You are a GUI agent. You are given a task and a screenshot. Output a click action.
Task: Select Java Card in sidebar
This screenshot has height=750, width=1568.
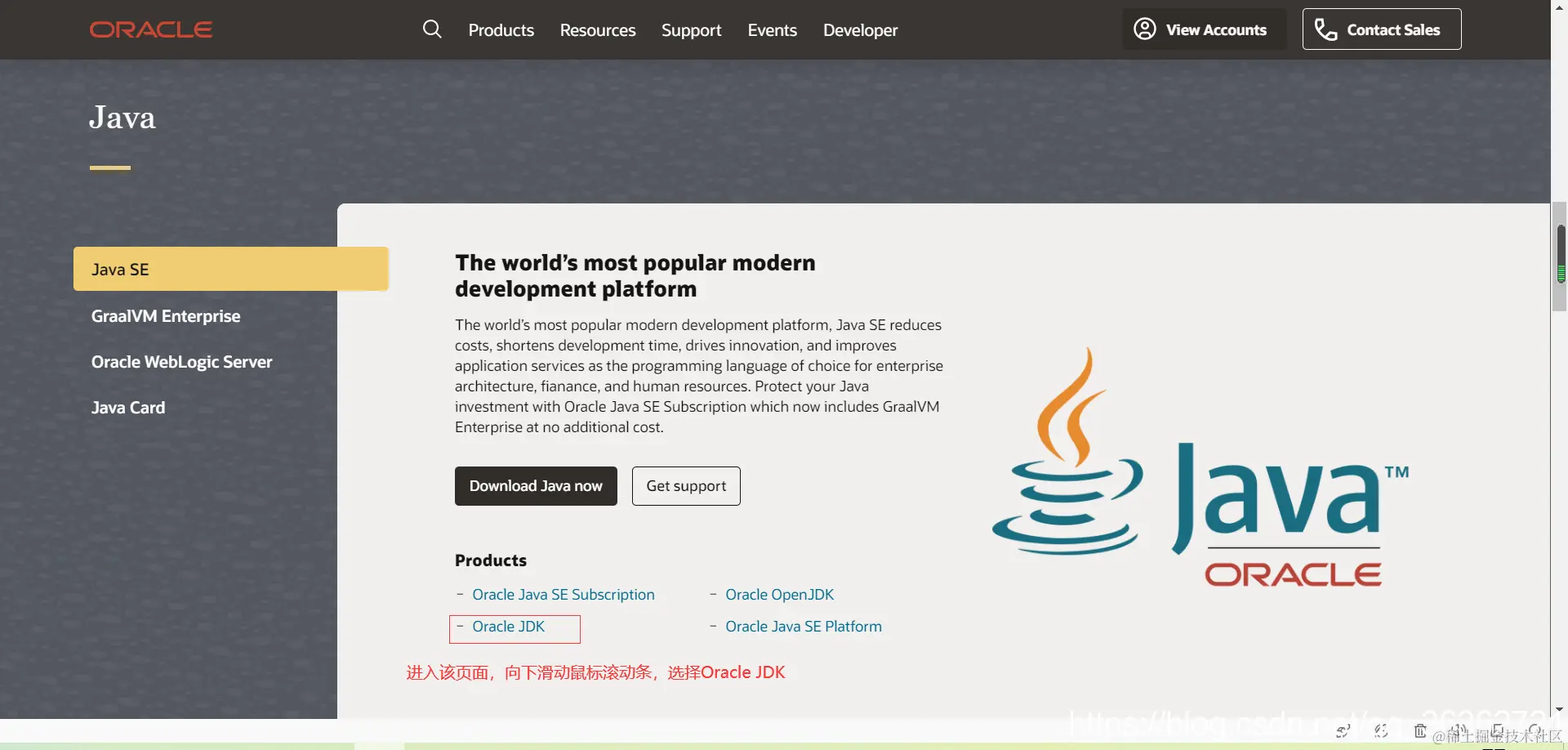[128, 408]
